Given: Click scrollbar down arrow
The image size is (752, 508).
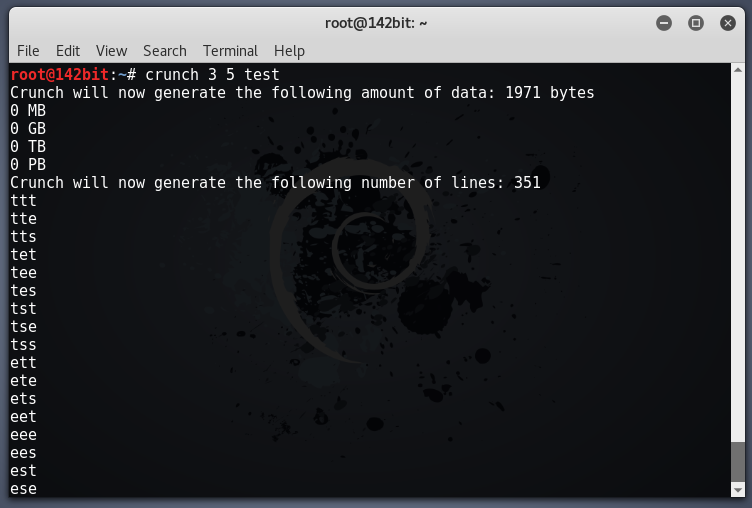Looking at the screenshot, I should (x=738, y=490).
